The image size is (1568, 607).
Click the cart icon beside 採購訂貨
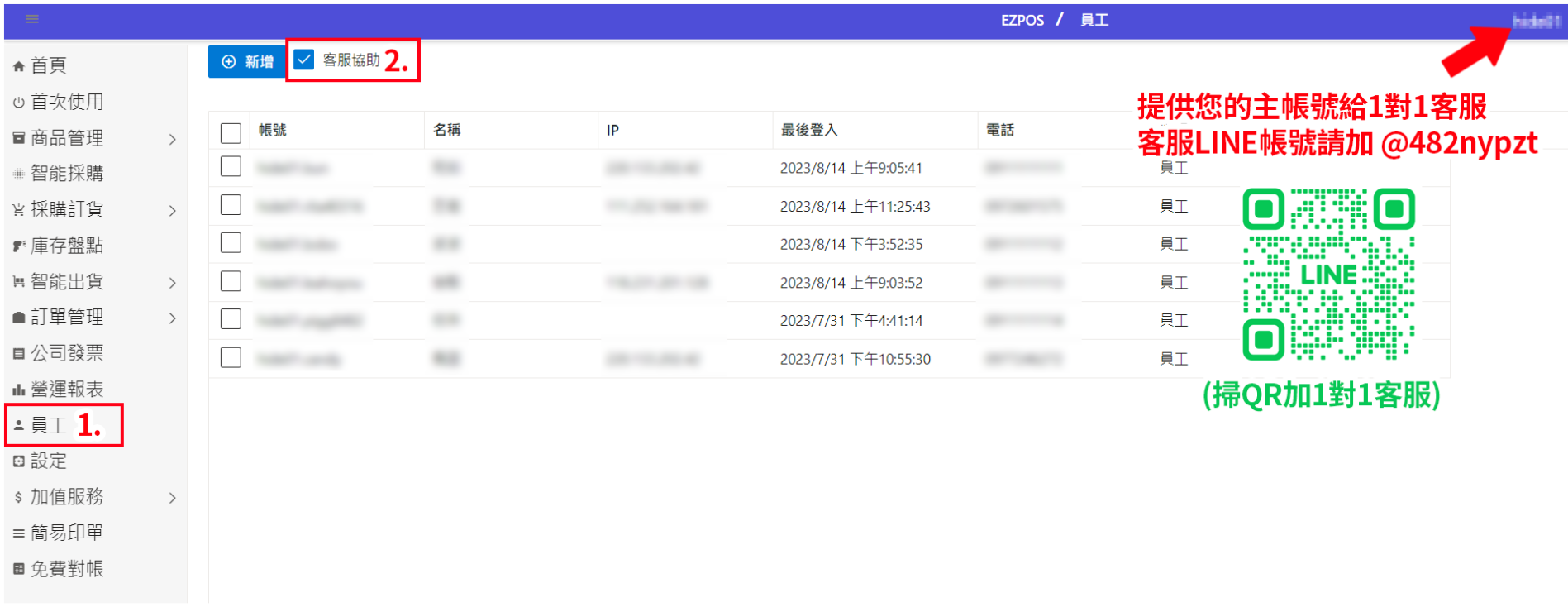click(18, 210)
